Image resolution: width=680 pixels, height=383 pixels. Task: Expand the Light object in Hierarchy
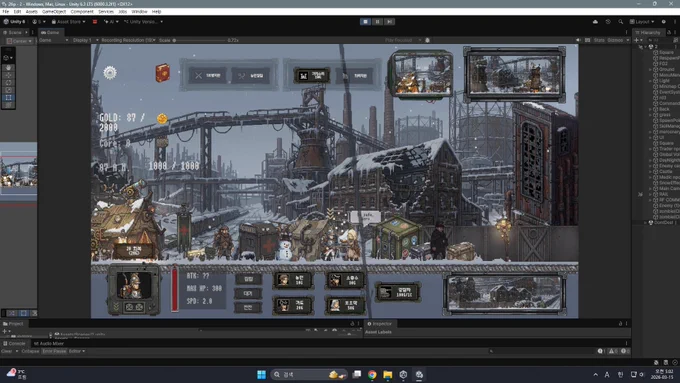click(x=650, y=81)
